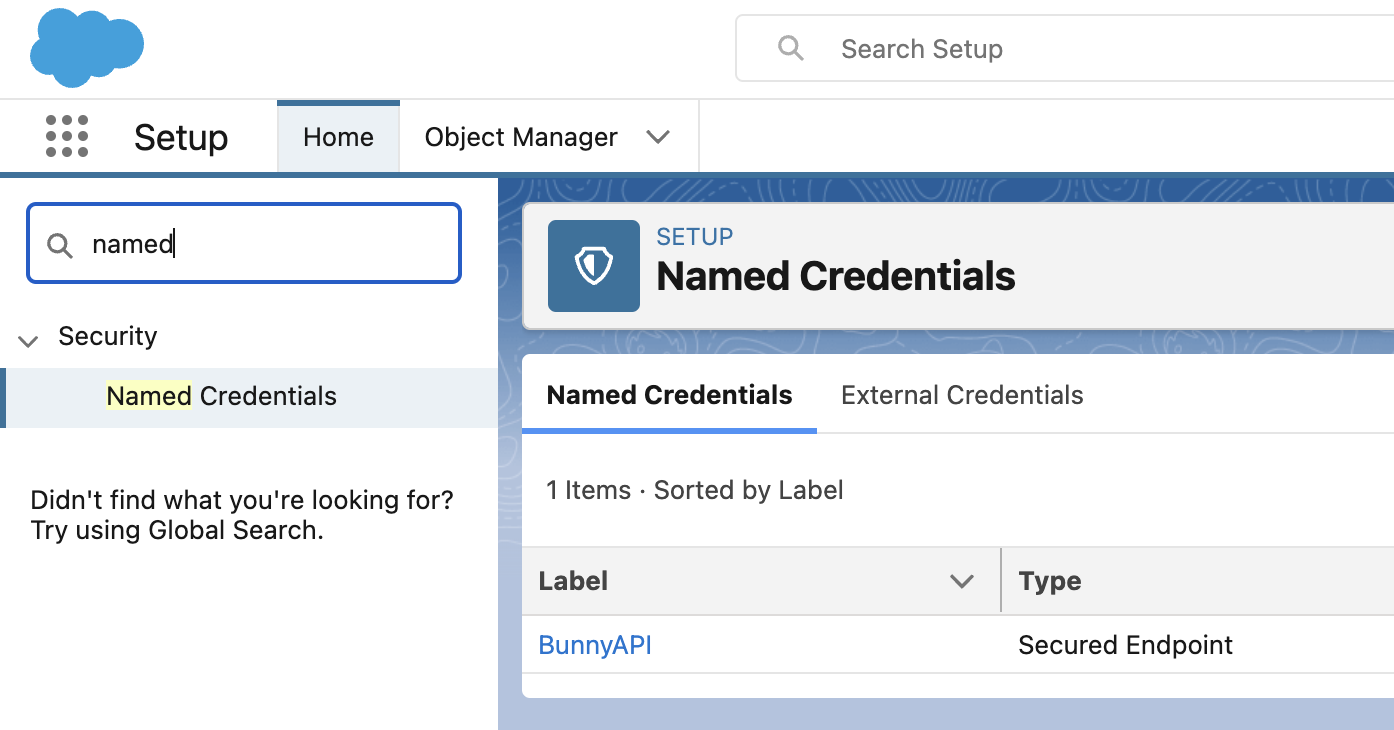Select the Named Credentials tab

669,395
